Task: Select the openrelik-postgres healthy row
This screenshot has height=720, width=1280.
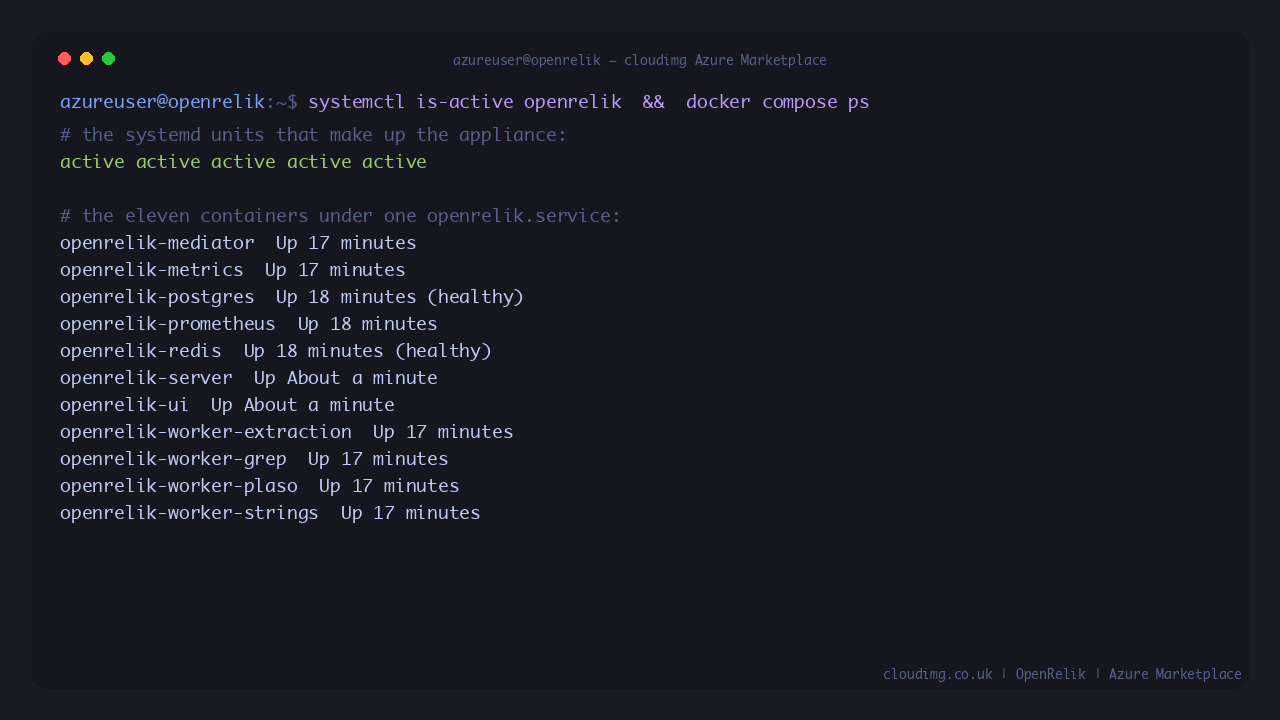Action: click(x=292, y=297)
